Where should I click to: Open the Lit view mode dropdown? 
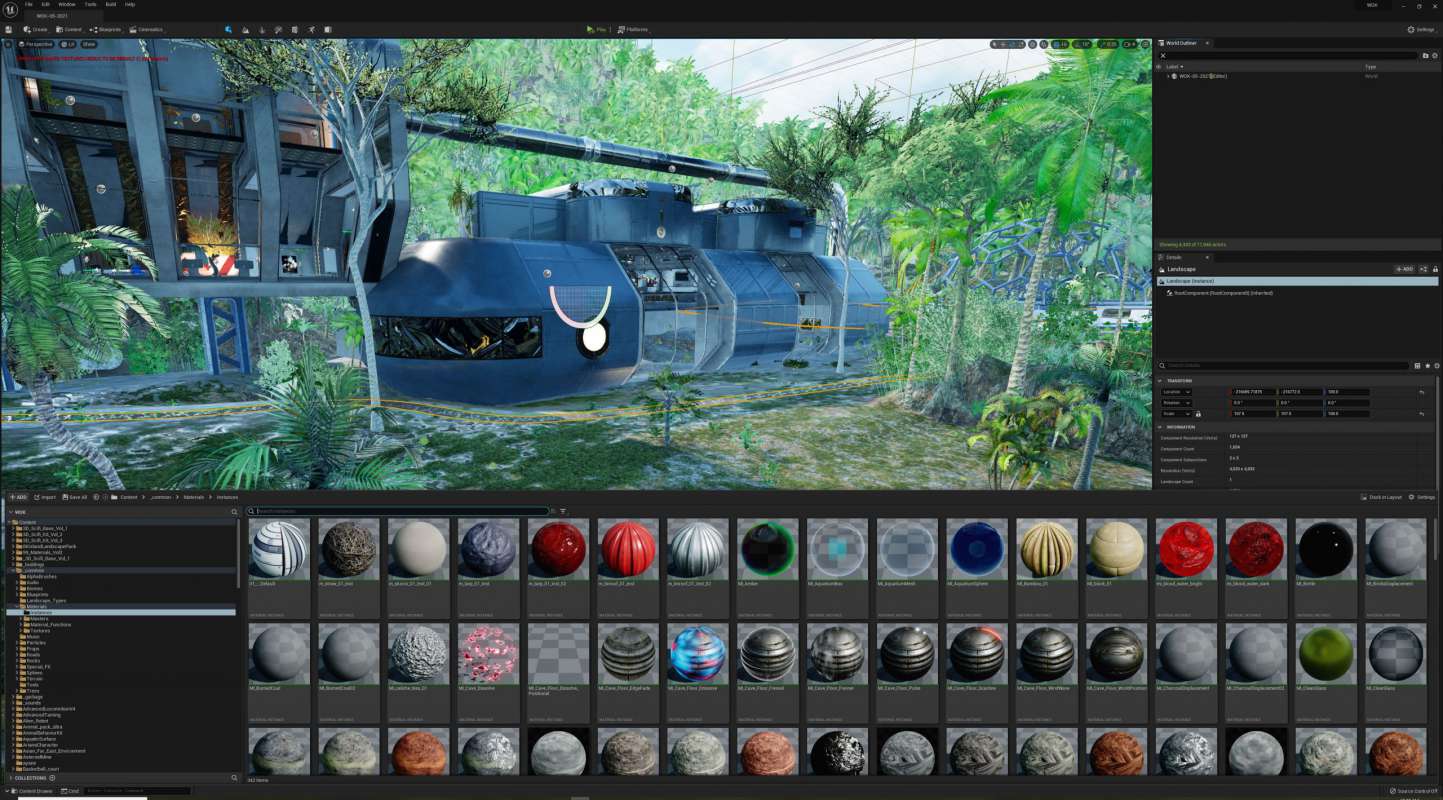click(68, 44)
